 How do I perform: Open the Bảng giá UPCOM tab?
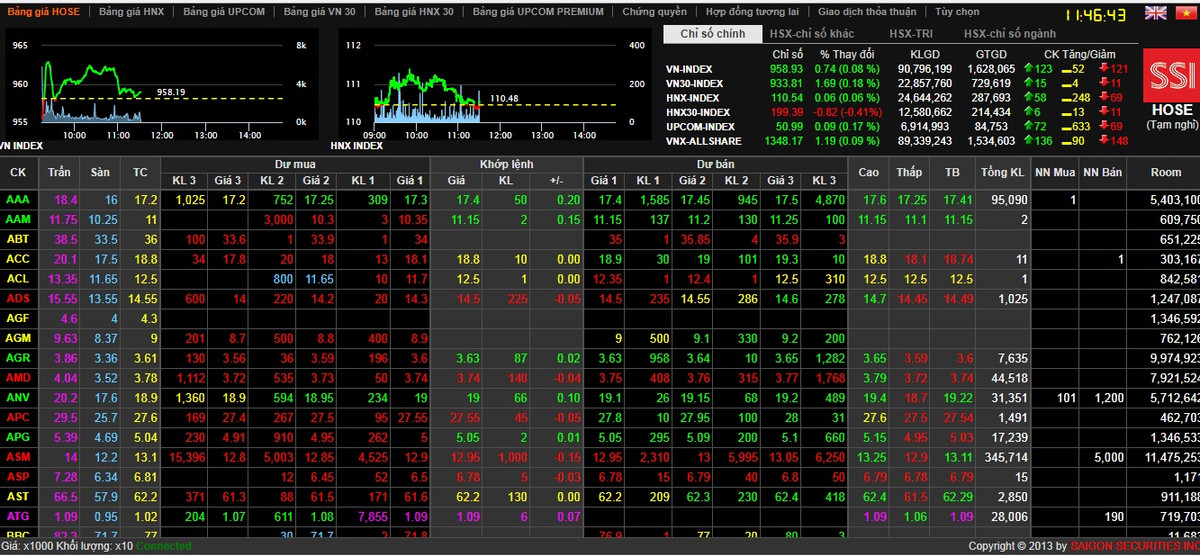226,12
